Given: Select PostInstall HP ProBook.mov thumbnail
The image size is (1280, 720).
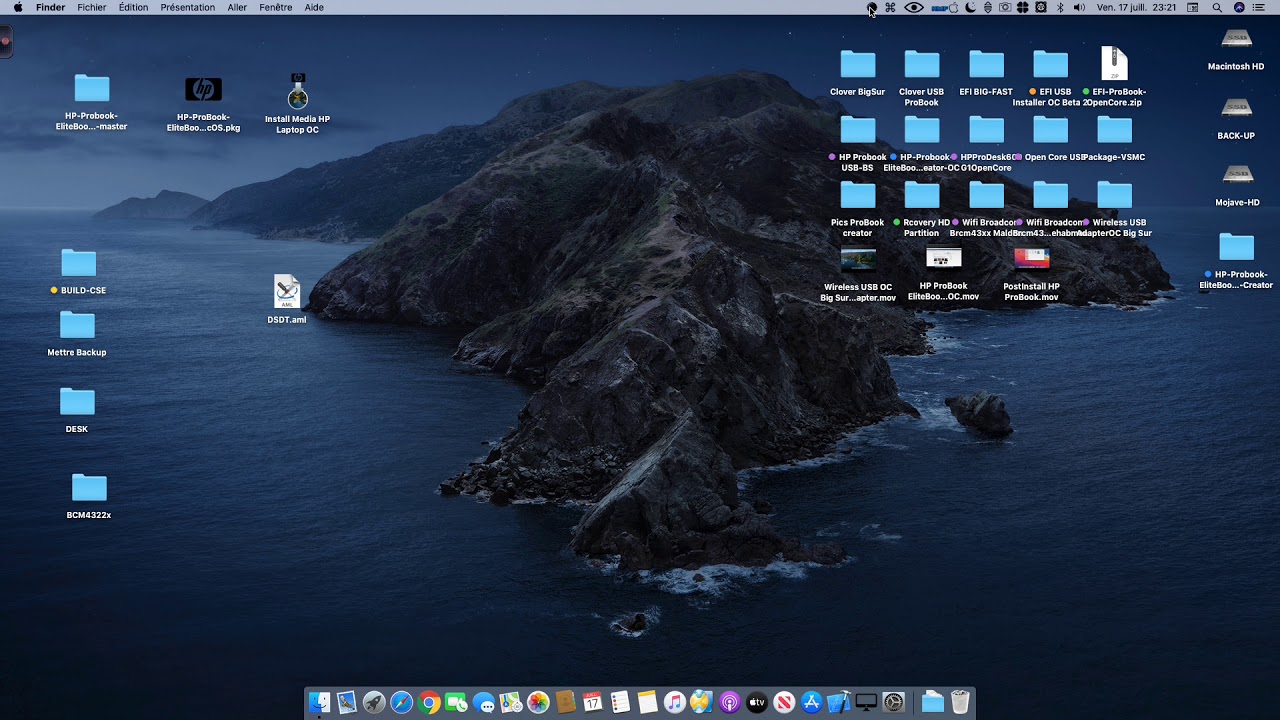Looking at the screenshot, I should tap(1031, 259).
